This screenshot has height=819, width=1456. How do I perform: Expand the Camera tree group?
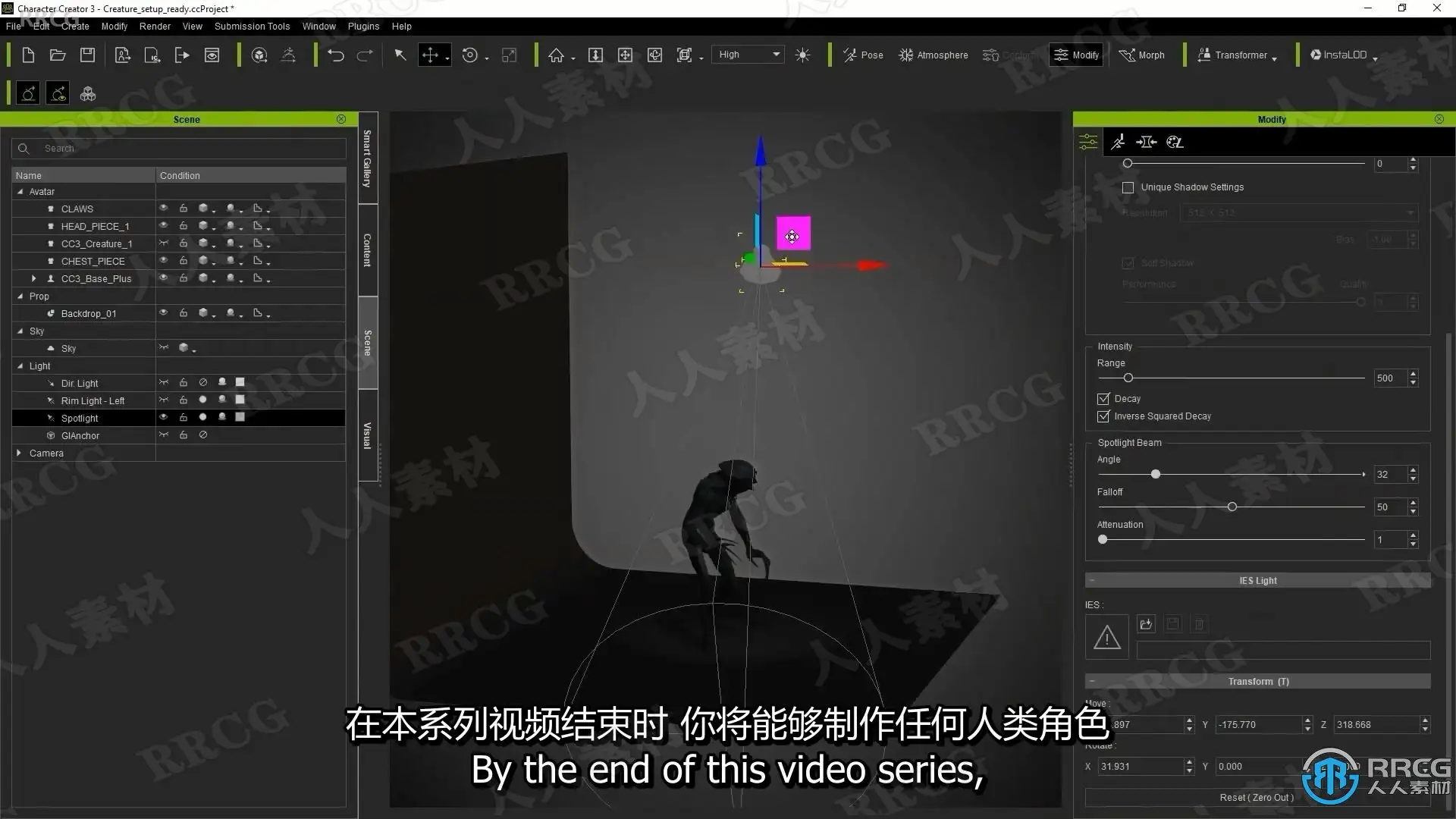[x=19, y=453]
